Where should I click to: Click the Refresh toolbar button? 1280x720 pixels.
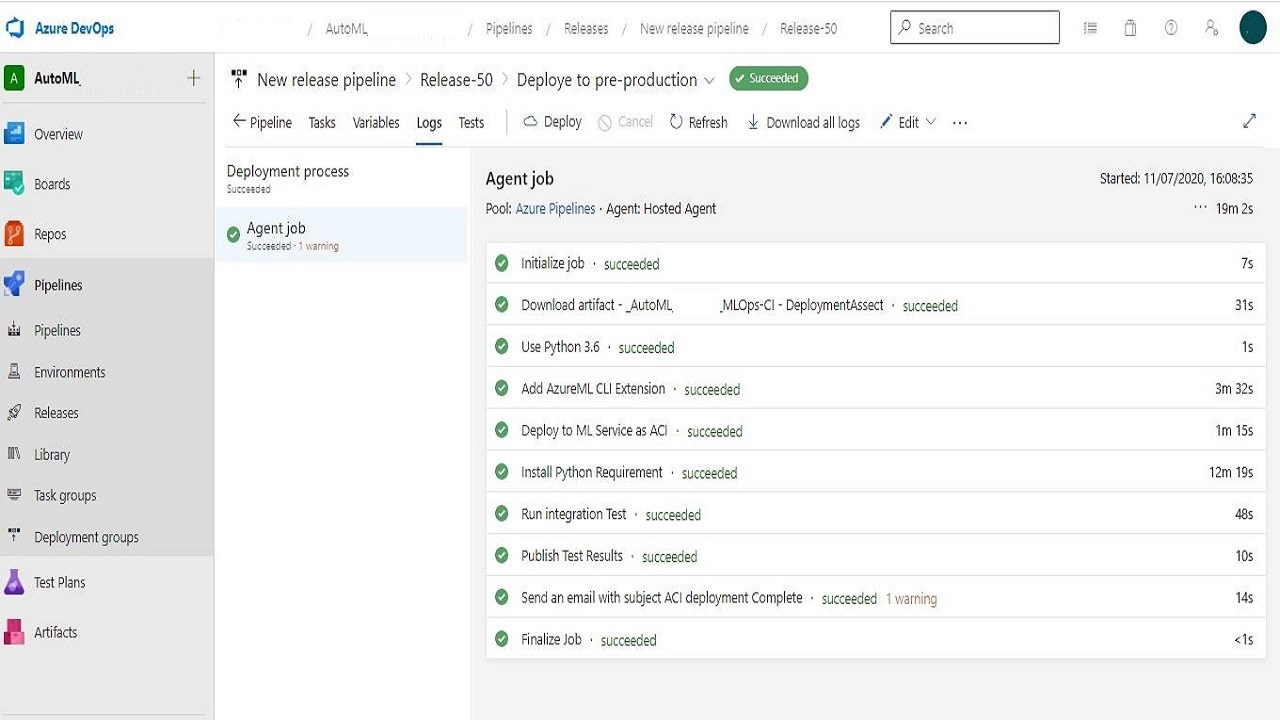698,122
